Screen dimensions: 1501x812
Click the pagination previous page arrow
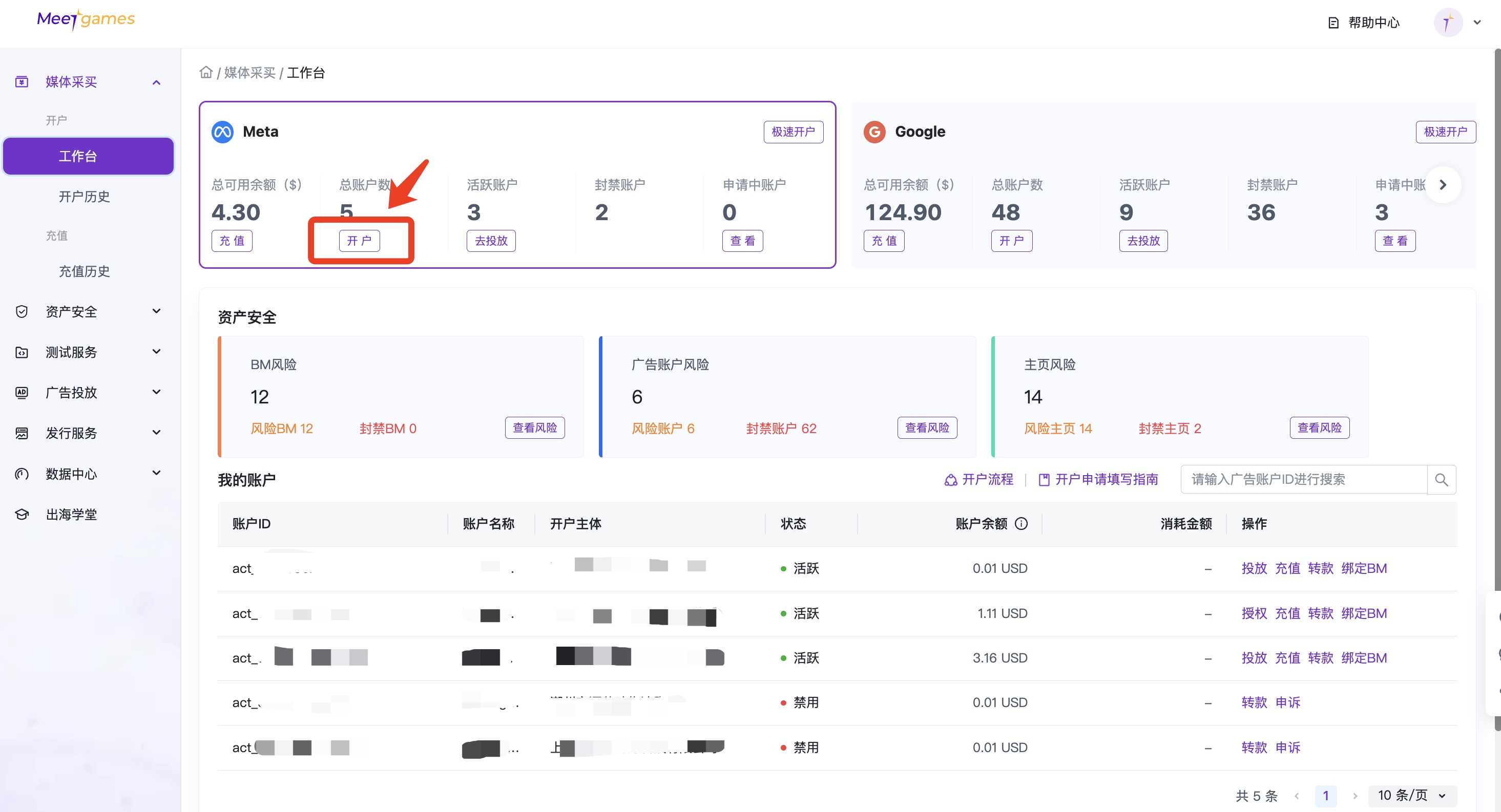pos(1297,796)
